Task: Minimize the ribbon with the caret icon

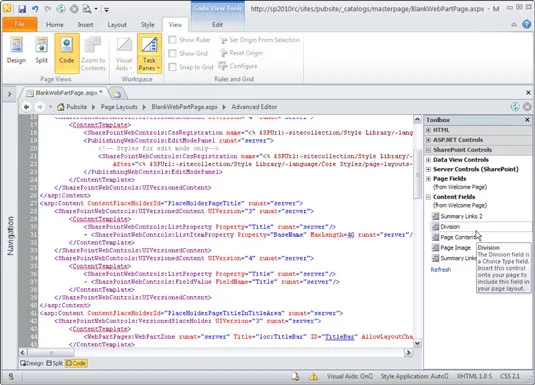Action: click(x=514, y=25)
